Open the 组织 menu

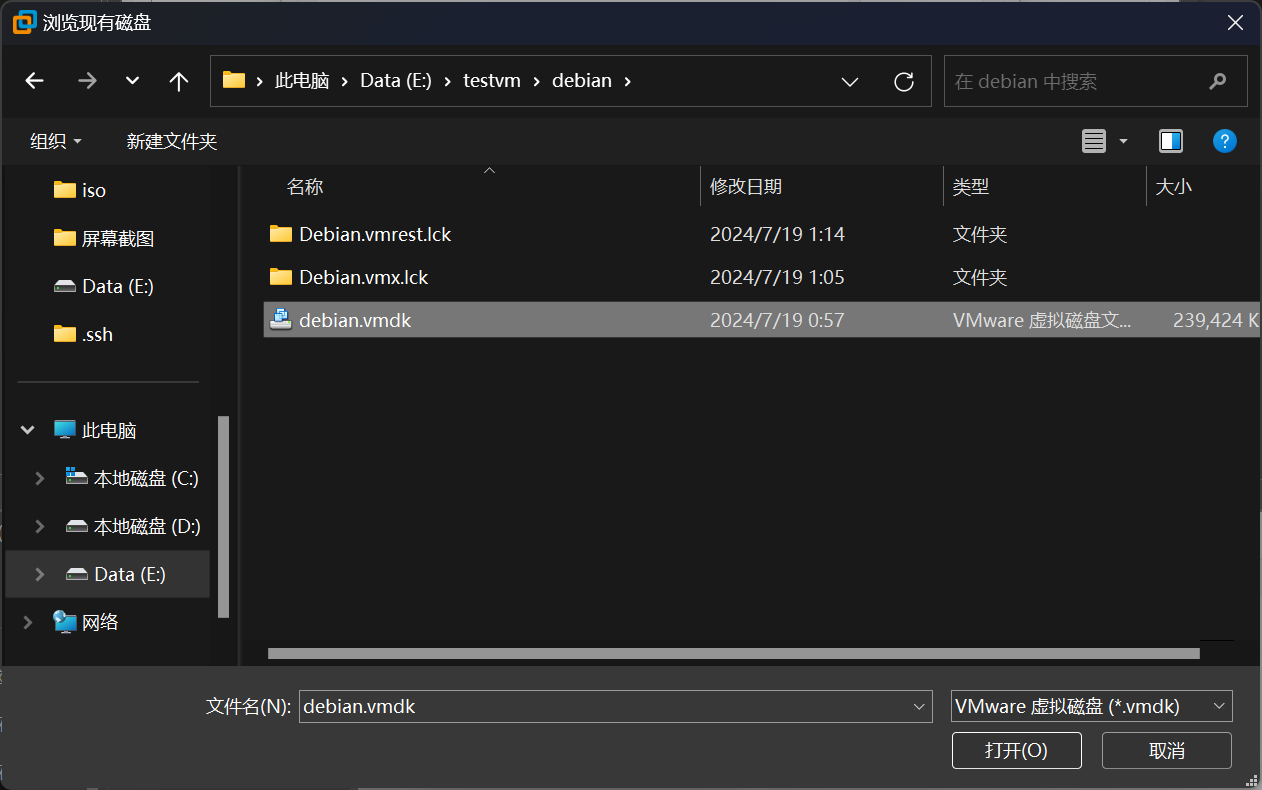[x=56, y=141]
